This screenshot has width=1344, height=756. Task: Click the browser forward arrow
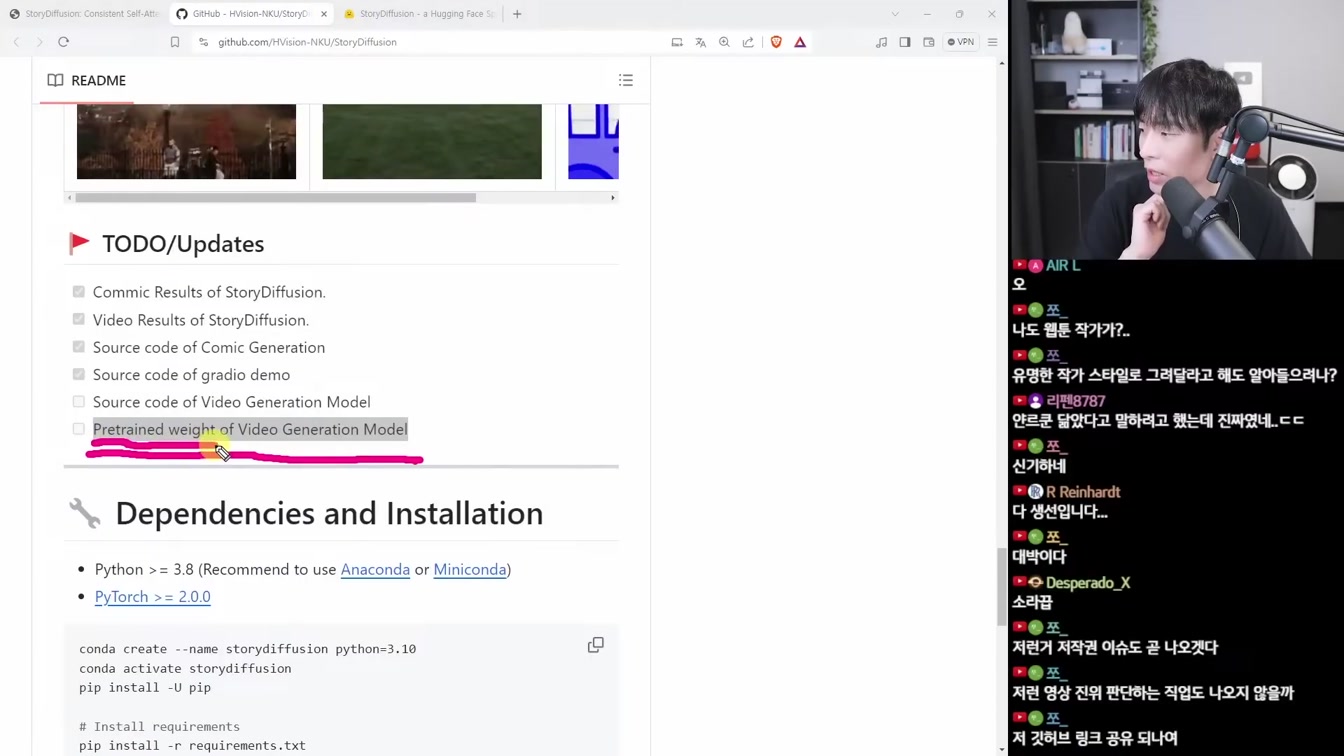coord(39,42)
